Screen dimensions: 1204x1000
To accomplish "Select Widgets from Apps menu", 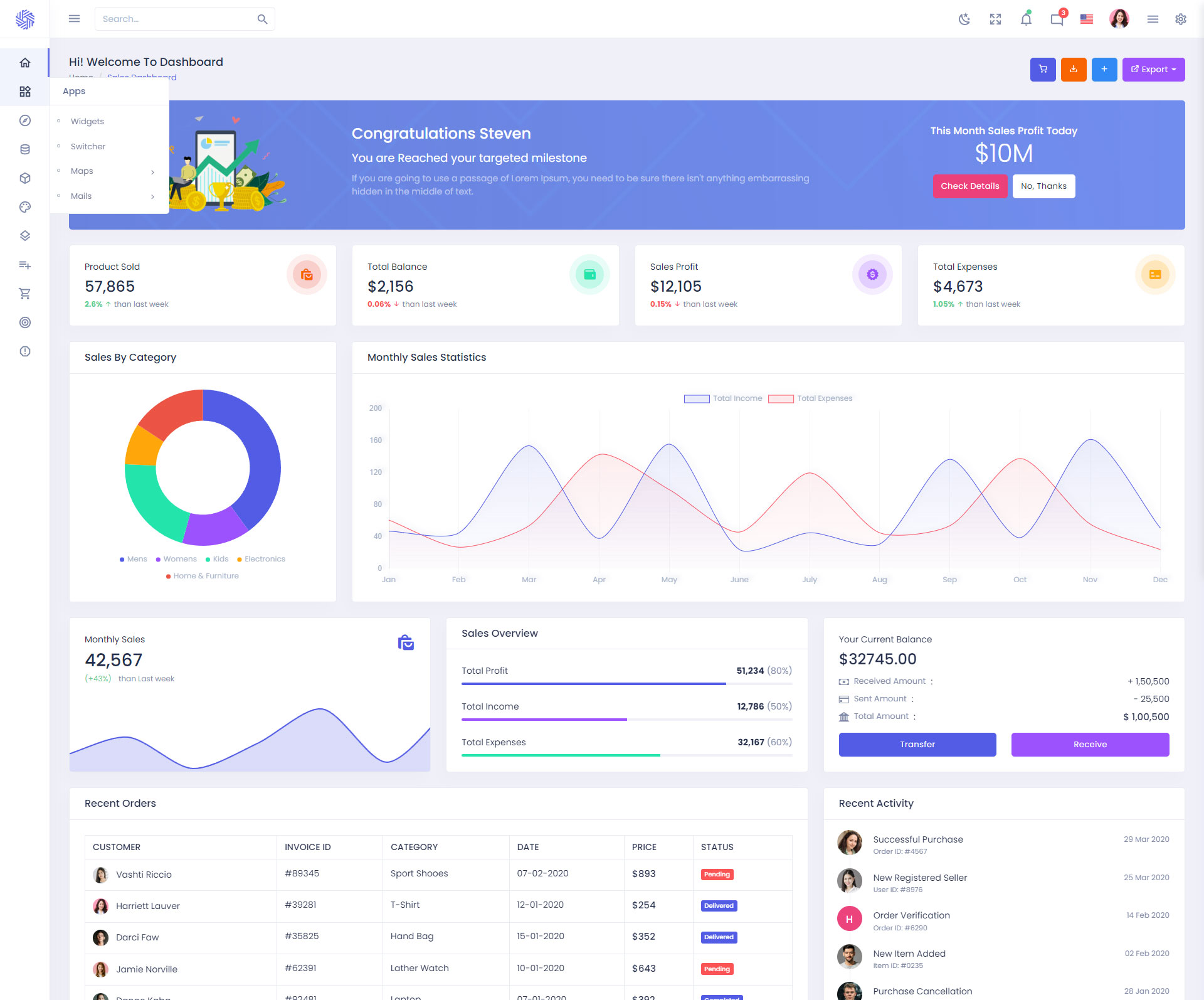I will point(87,121).
